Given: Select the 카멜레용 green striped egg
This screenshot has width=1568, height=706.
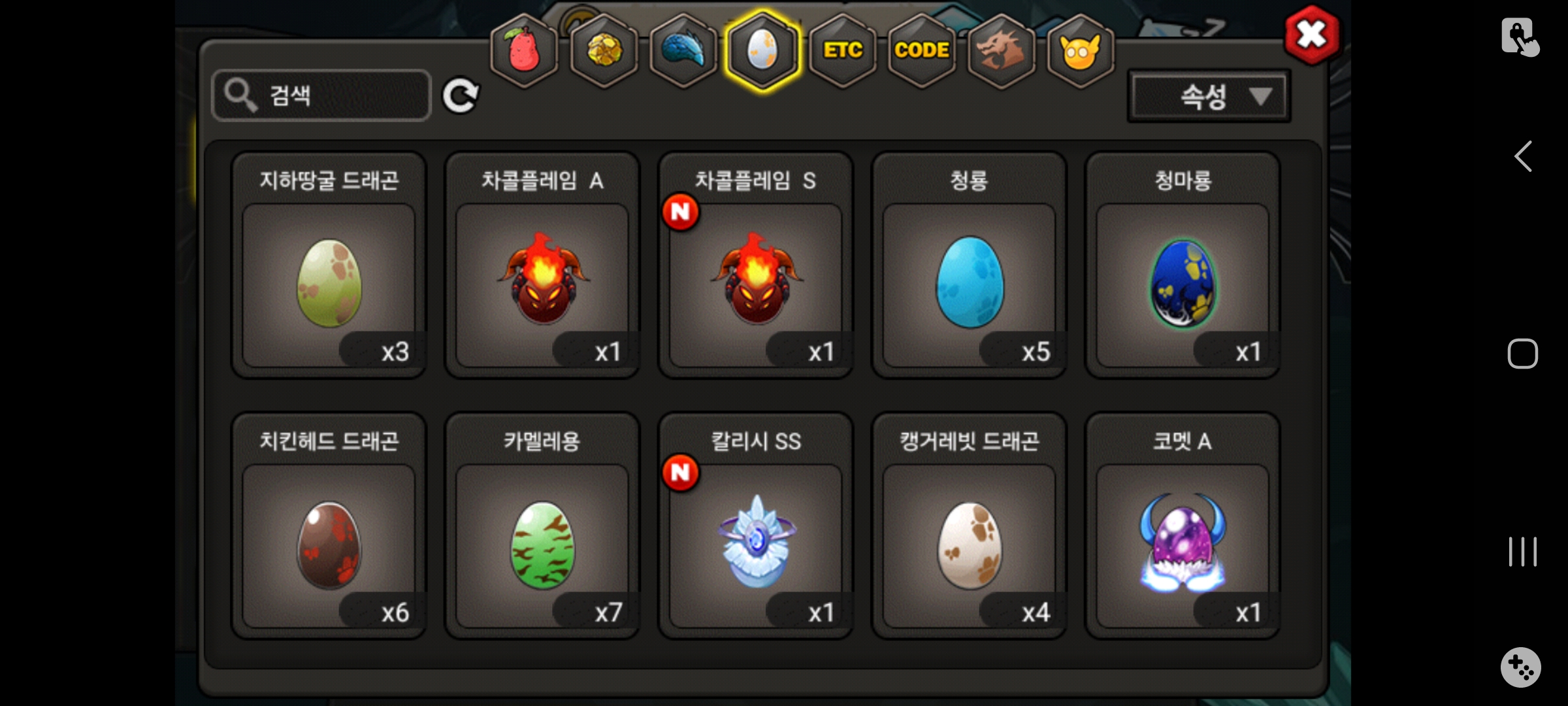Looking at the screenshot, I should tap(542, 526).
